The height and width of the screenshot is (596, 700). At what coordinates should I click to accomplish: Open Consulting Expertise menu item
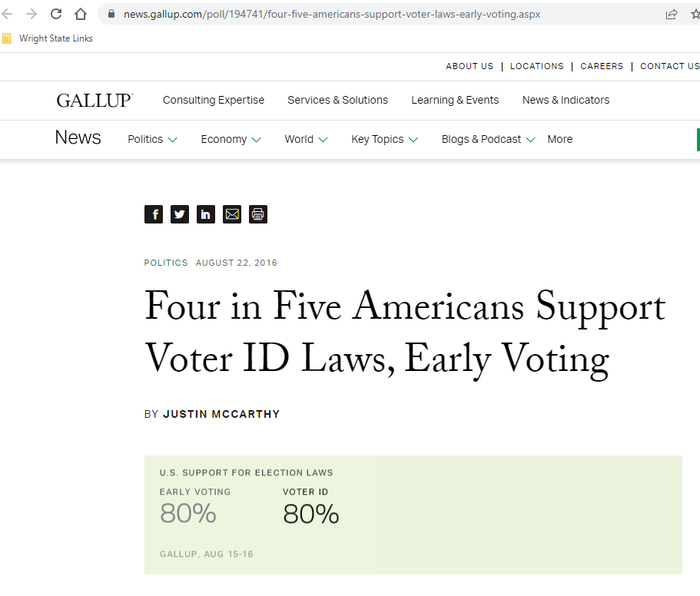coord(213,100)
